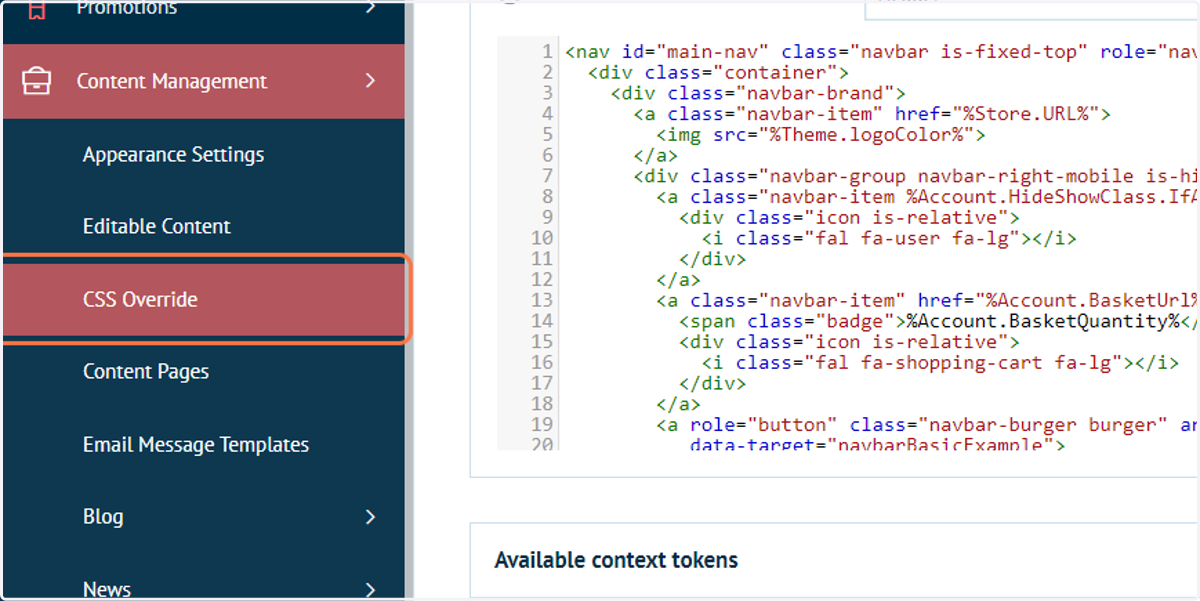Click the data-target navbarBasicExample line
The image size is (1200, 601).
click(878, 444)
